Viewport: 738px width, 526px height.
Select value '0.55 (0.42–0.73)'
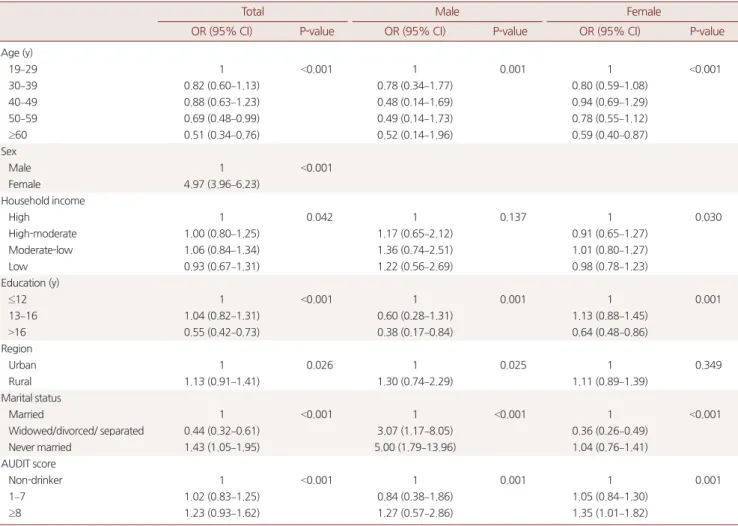pos(222,333)
